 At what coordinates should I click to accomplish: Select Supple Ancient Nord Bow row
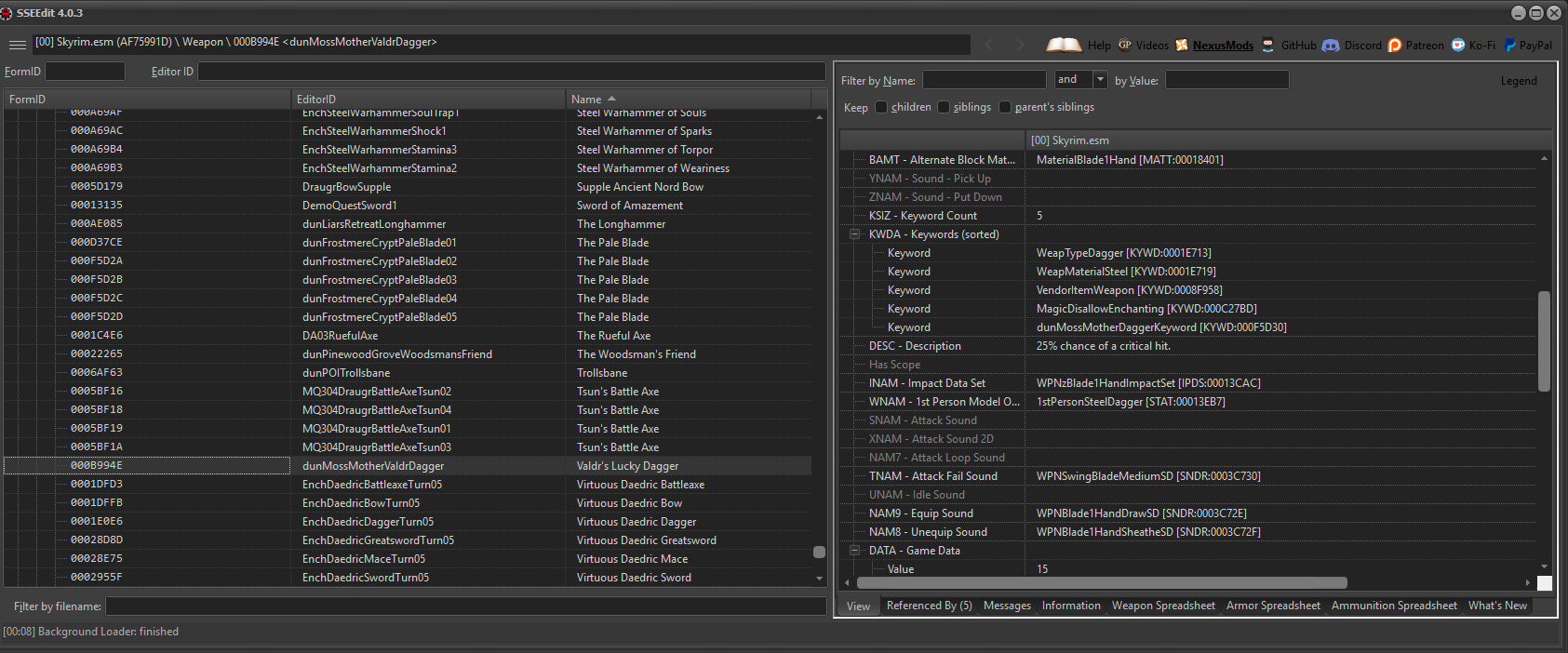[x=408, y=187]
